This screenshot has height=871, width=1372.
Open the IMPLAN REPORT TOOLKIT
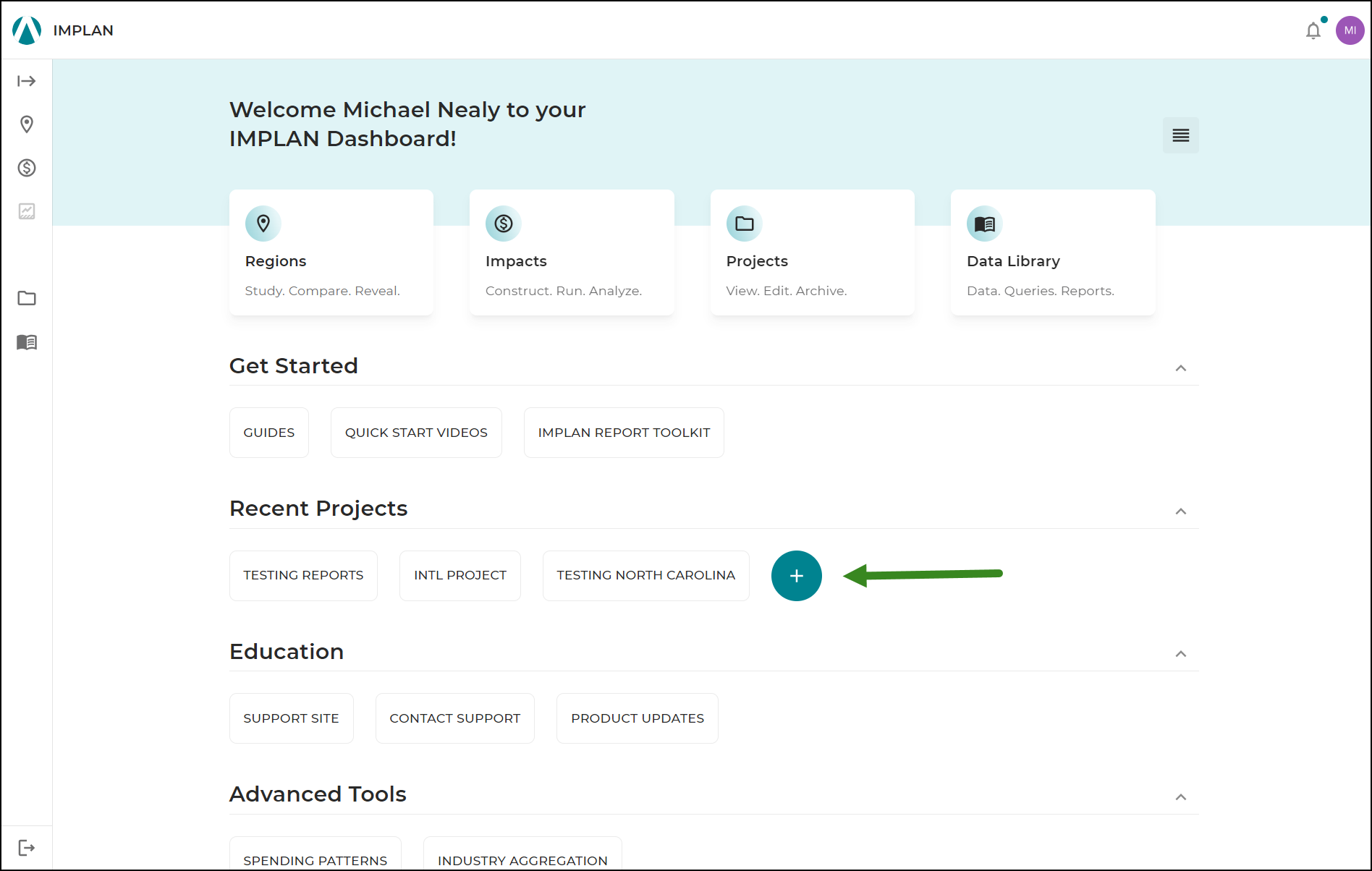tap(624, 433)
